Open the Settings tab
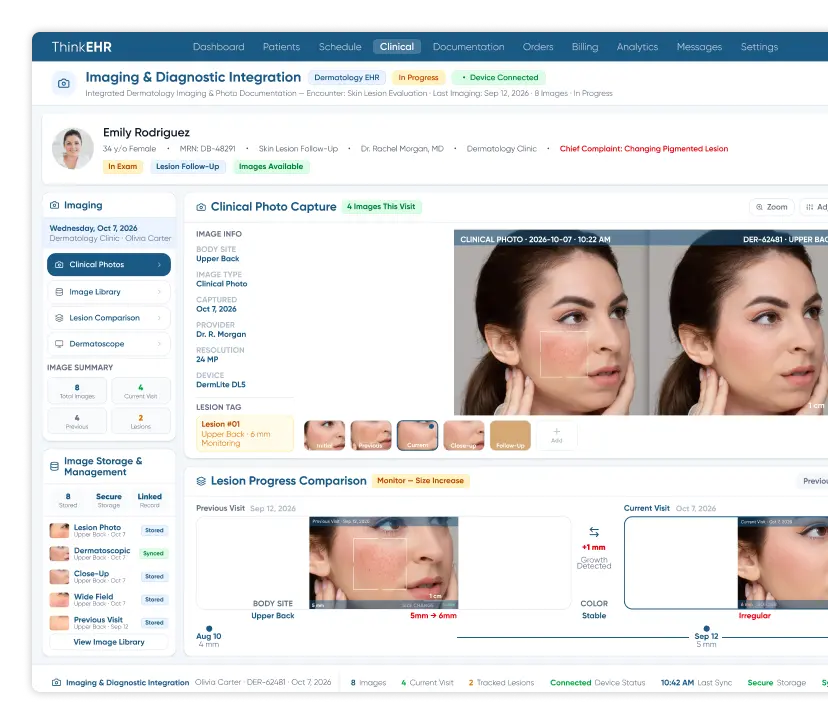Viewport: 828px width, 724px height. (759, 46)
